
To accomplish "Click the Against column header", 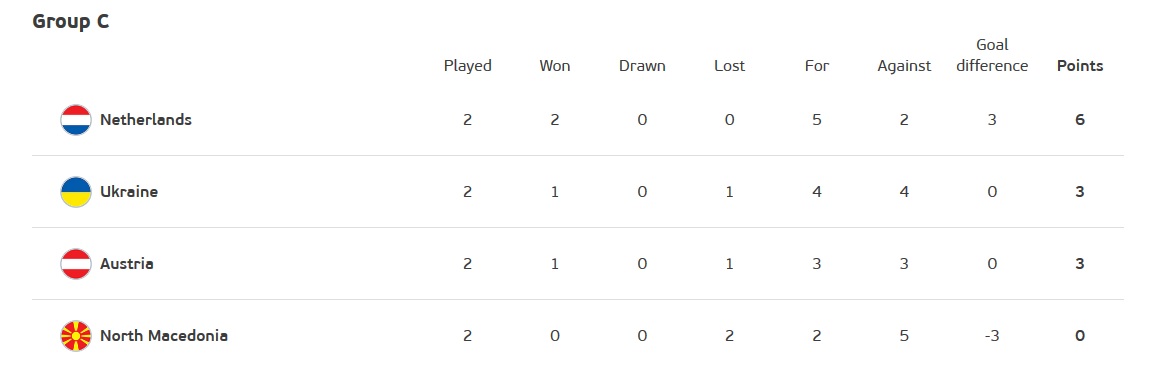I will tap(904, 66).
